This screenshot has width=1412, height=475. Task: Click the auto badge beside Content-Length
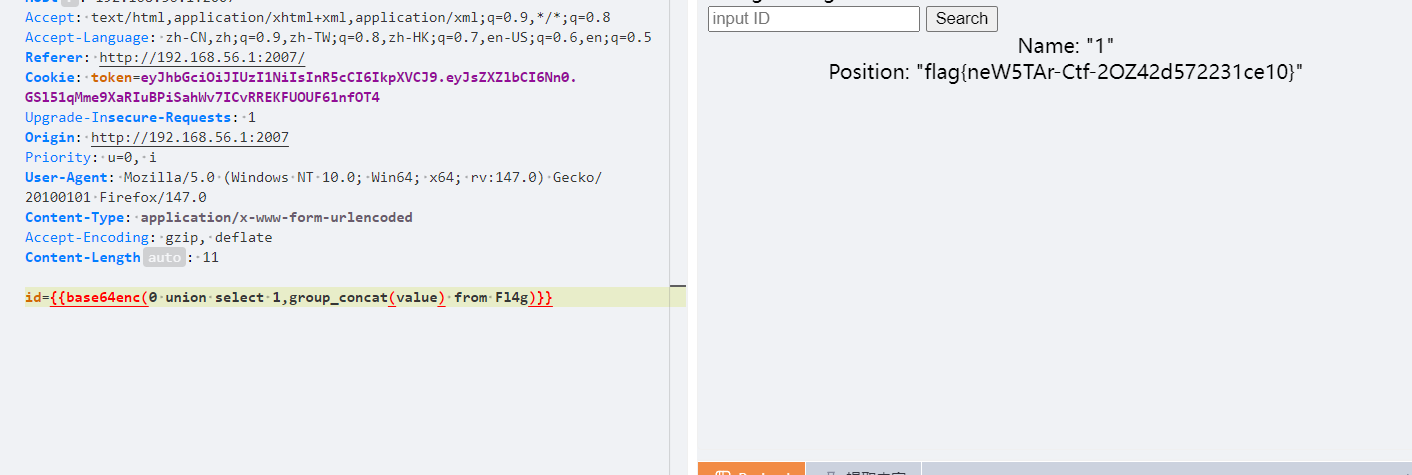(164, 258)
